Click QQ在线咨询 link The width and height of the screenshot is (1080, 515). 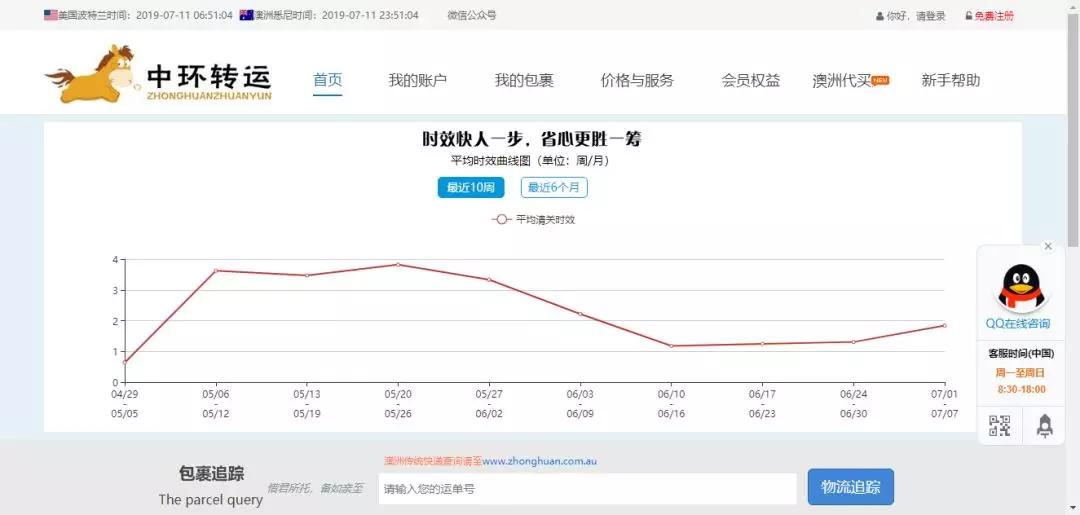tap(1018, 324)
